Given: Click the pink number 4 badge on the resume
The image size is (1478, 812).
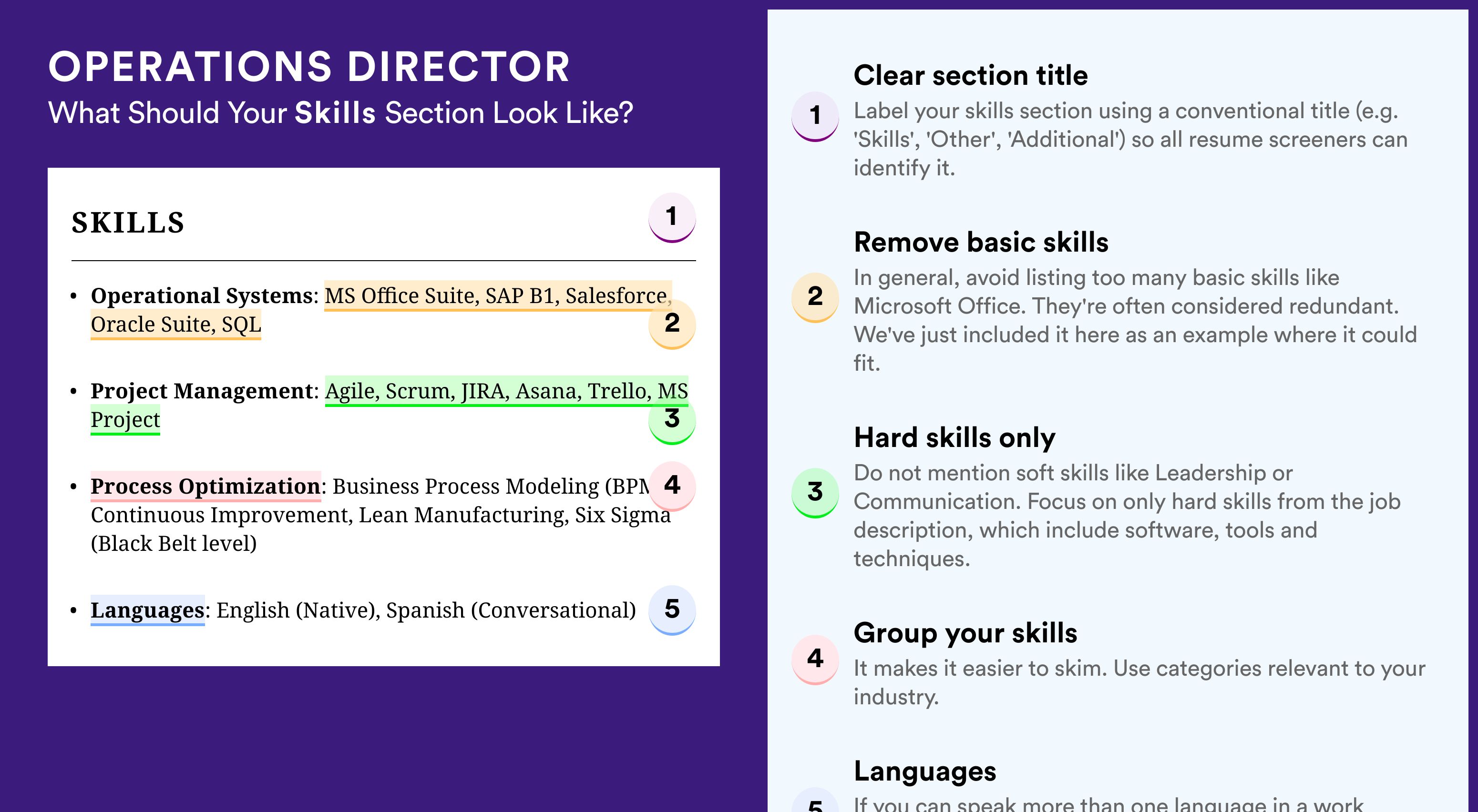Looking at the screenshot, I should pos(672,486).
